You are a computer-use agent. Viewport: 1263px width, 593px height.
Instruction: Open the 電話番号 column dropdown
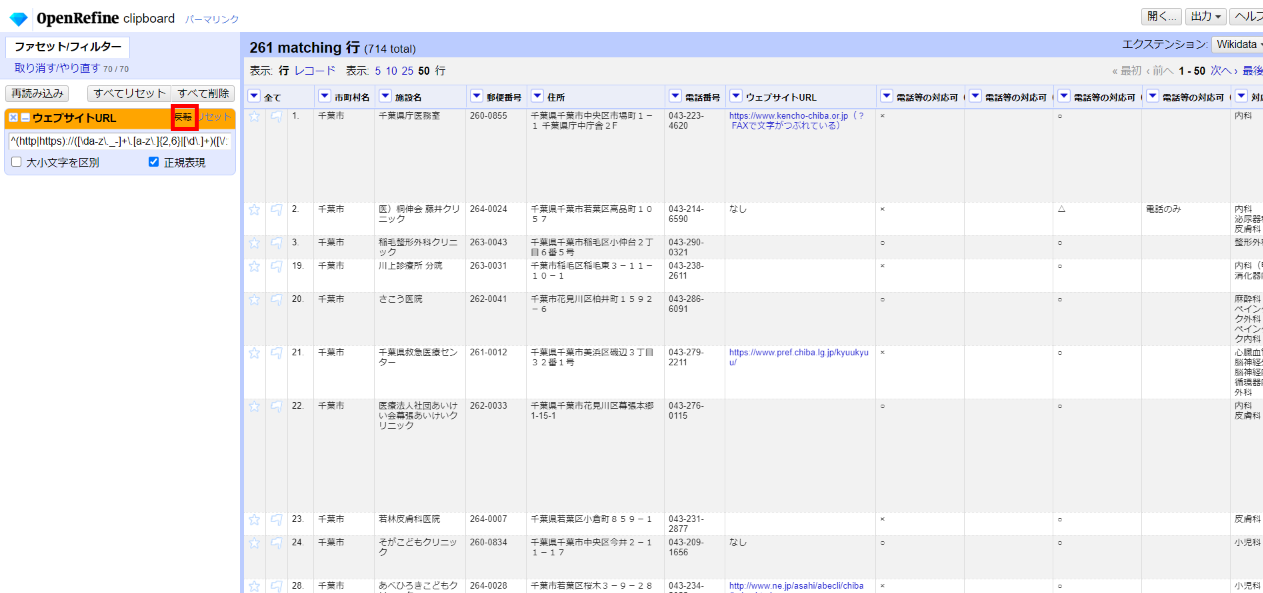[675, 97]
